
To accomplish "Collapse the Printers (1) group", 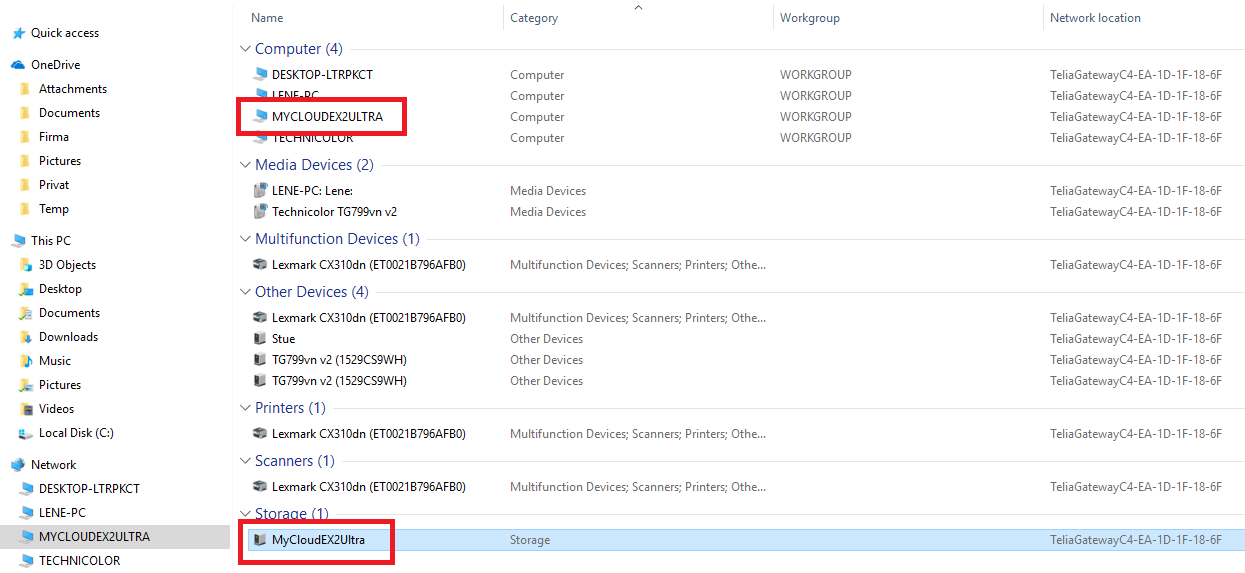I will [x=245, y=408].
